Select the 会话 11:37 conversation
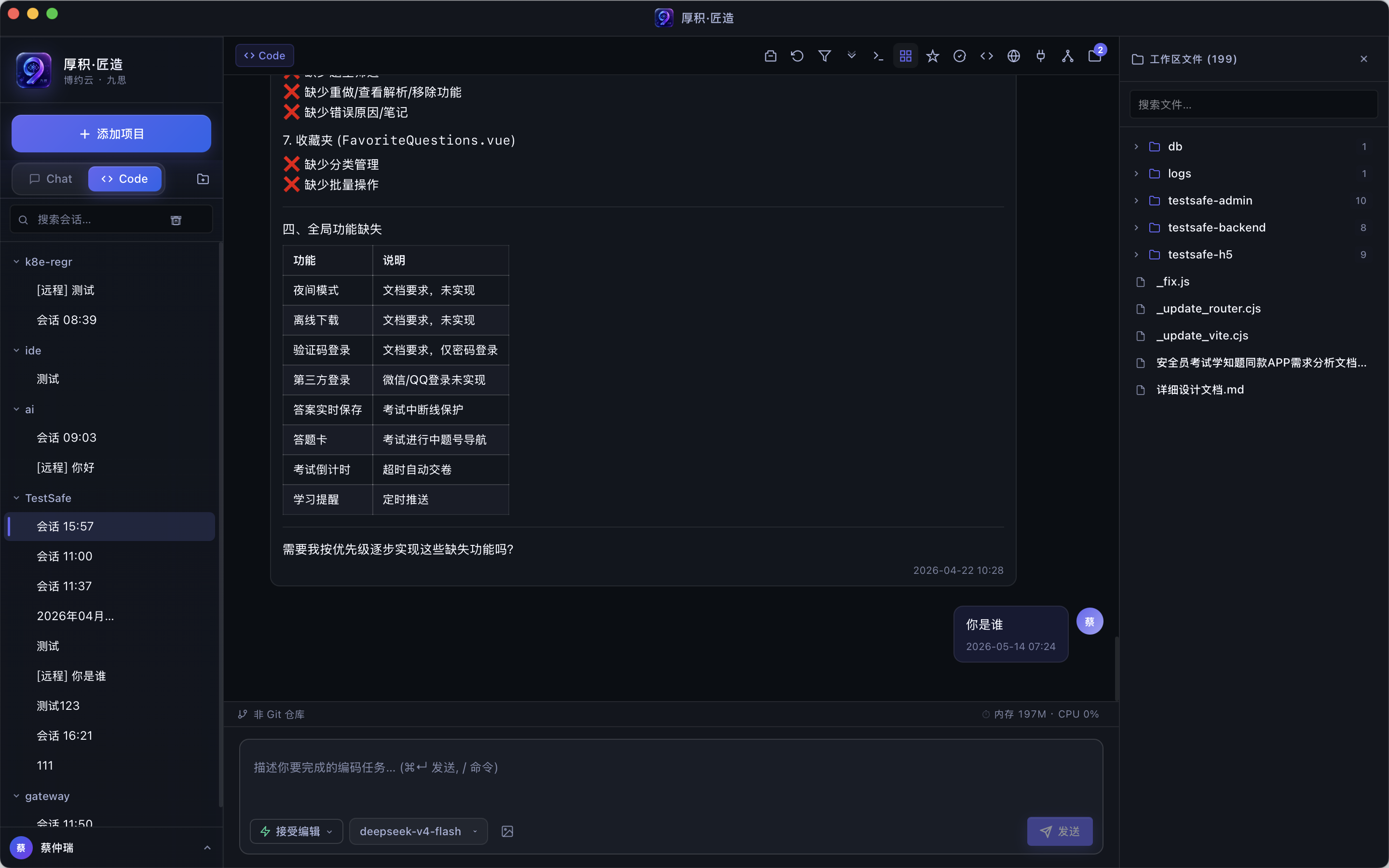1389x868 pixels. (x=110, y=586)
